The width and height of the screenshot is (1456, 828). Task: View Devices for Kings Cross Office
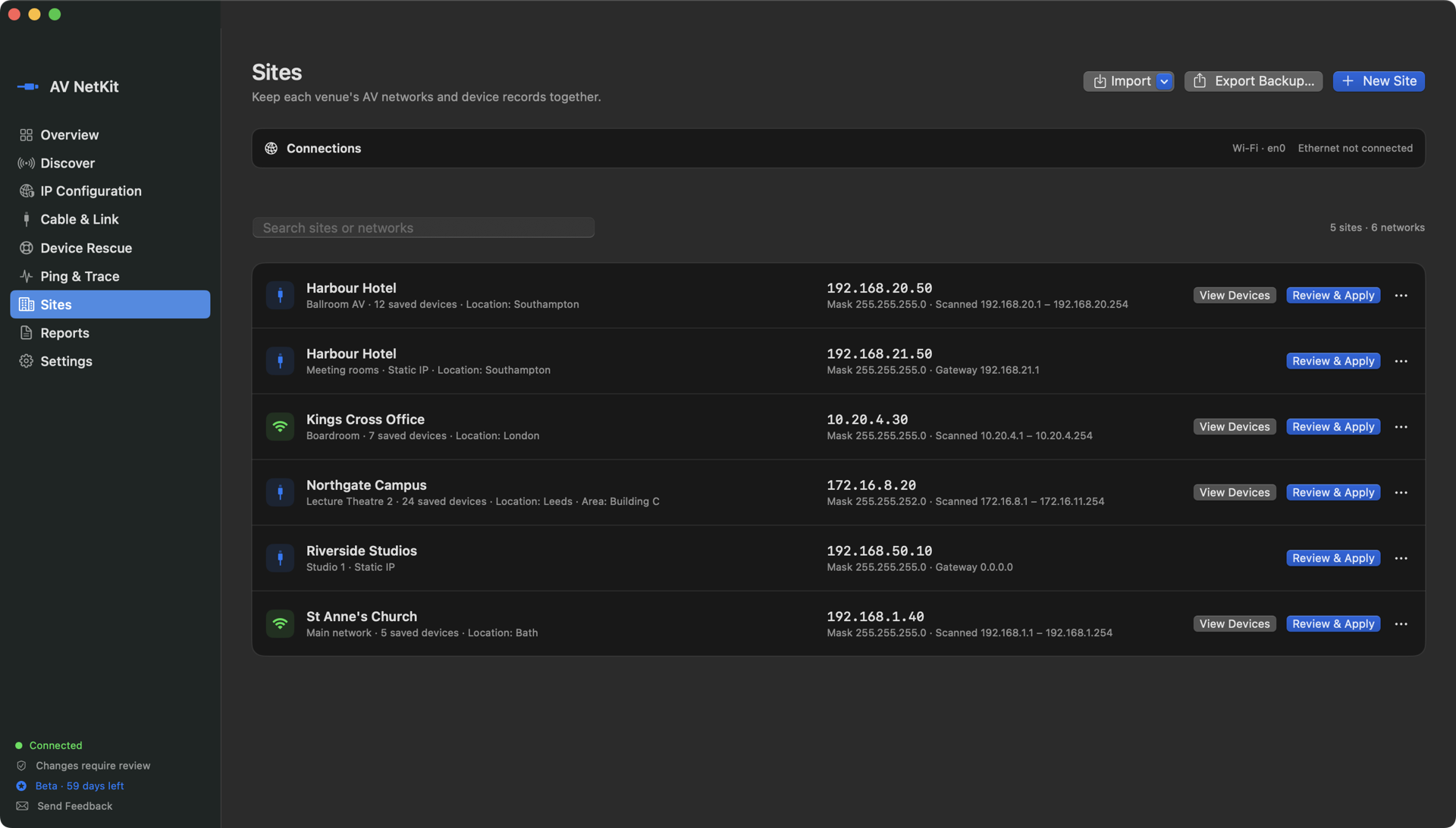[x=1234, y=426]
